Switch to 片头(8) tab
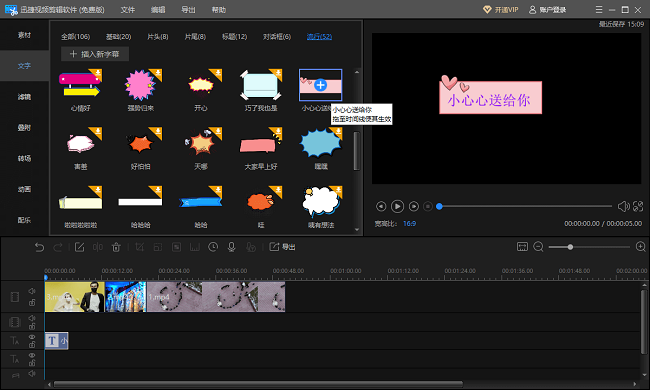650x390 pixels. (158, 36)
